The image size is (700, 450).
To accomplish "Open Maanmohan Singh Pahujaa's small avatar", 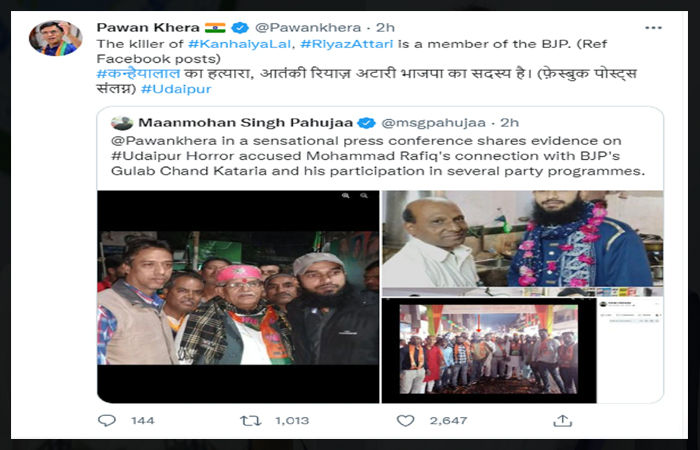I will tap(121, 123).
